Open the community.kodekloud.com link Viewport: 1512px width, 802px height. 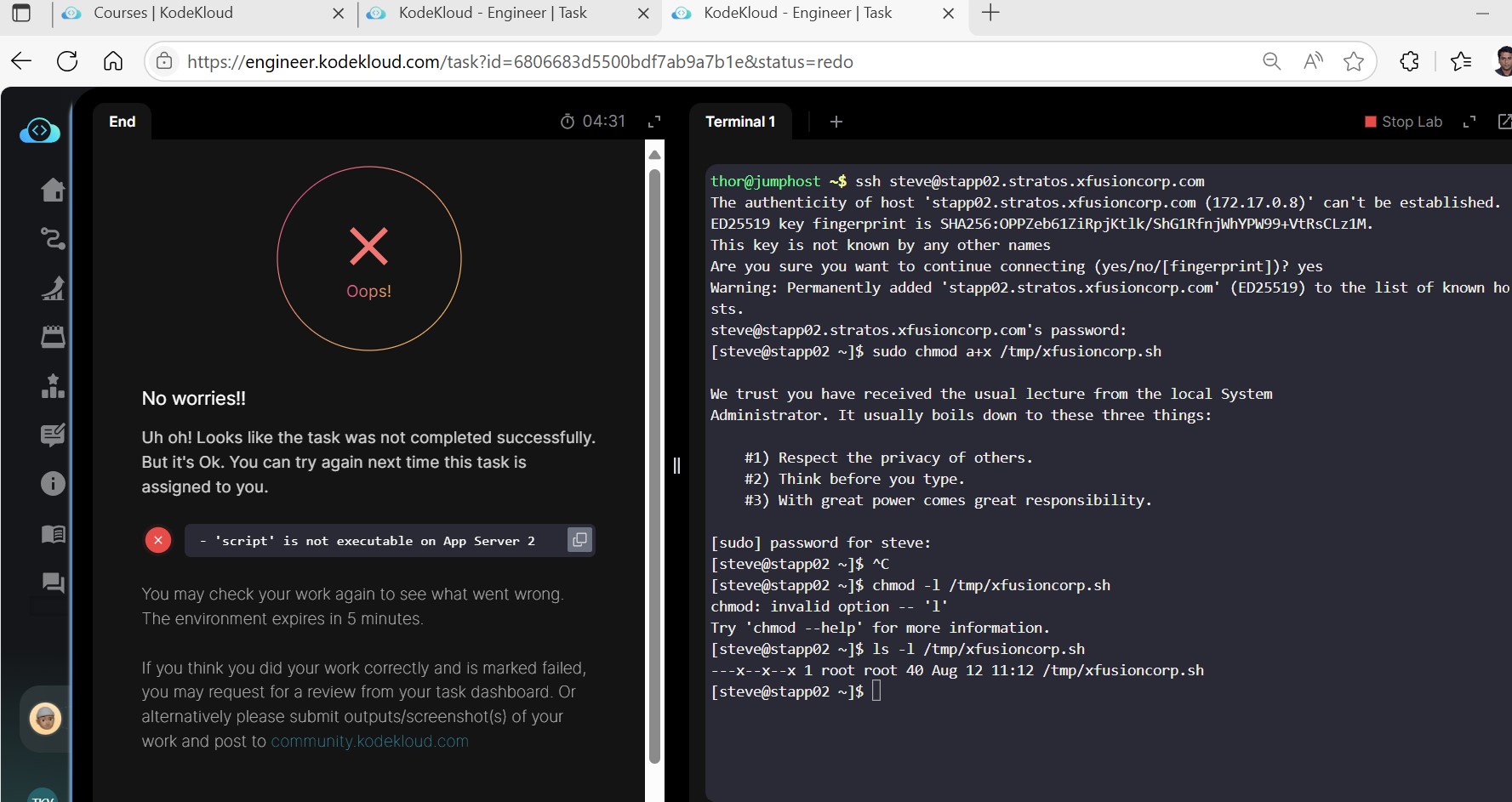coord(369,742)
